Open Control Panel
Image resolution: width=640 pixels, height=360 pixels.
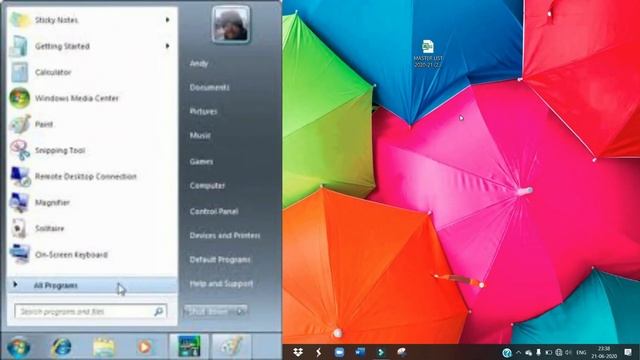tap(214, 211)
